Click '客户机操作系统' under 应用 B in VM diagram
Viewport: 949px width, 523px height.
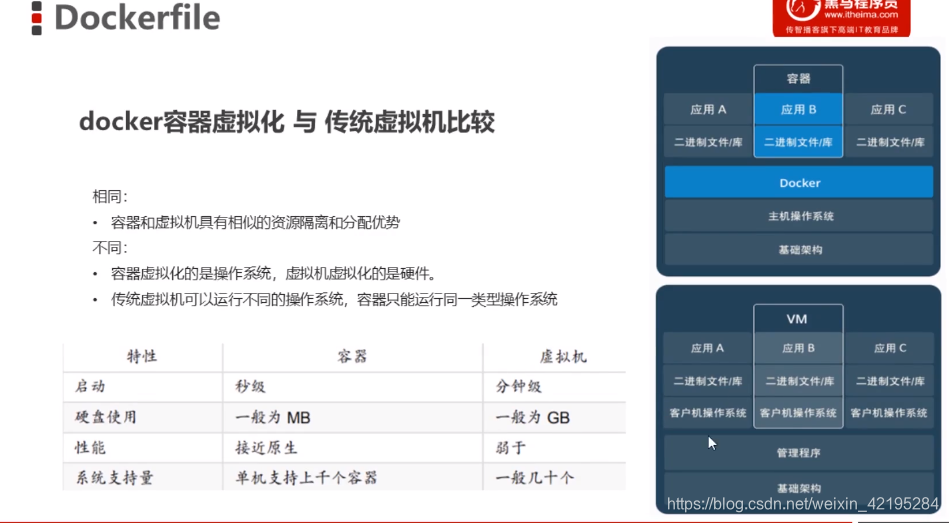click(798, 413)
